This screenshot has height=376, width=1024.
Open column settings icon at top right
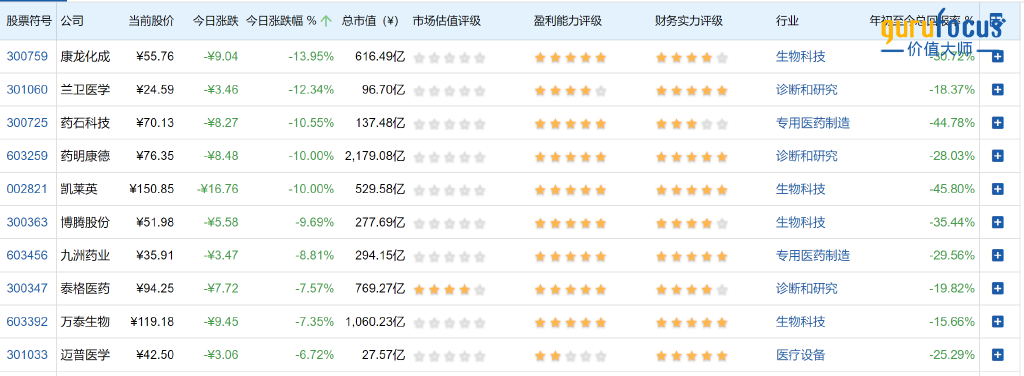tap(997, 20)
